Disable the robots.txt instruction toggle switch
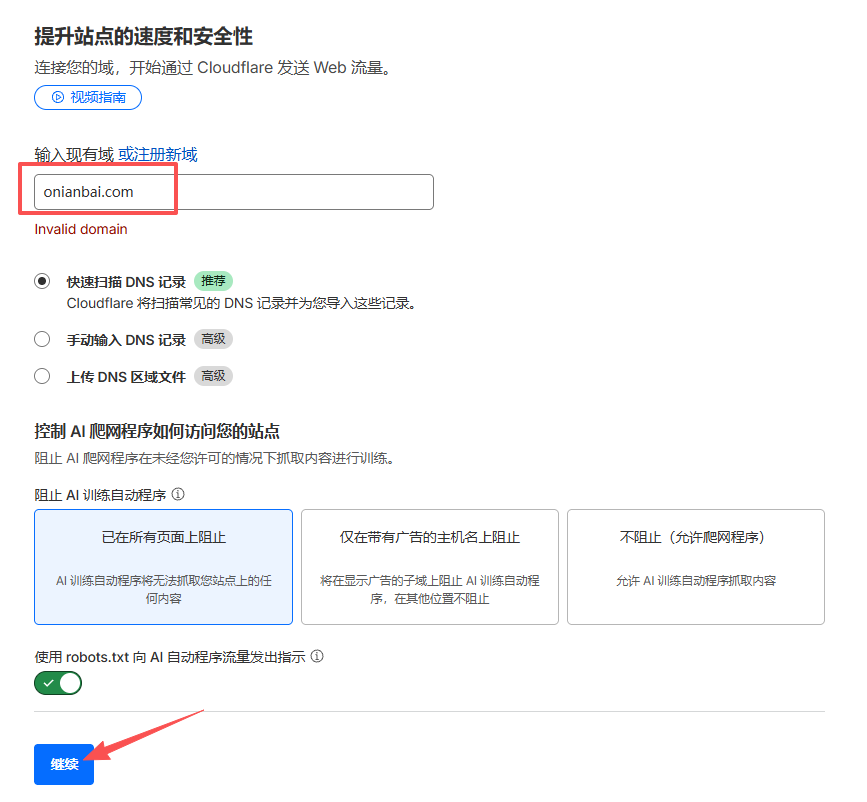This screenshot has width=867, height=802. [58, 683]
